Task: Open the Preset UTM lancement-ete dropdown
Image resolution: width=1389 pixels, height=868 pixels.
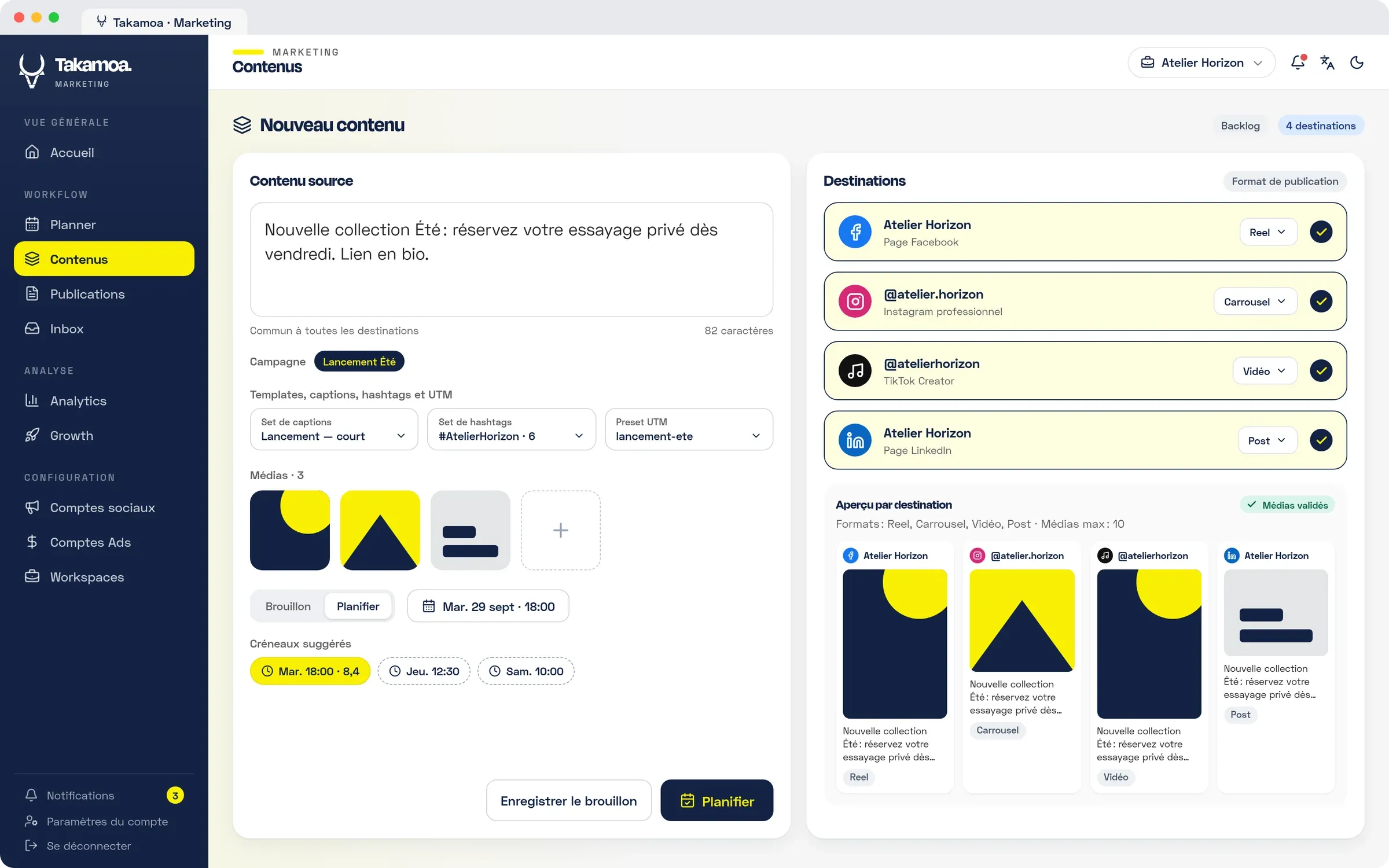Action: pyautogui.click(x=689, y=429)
